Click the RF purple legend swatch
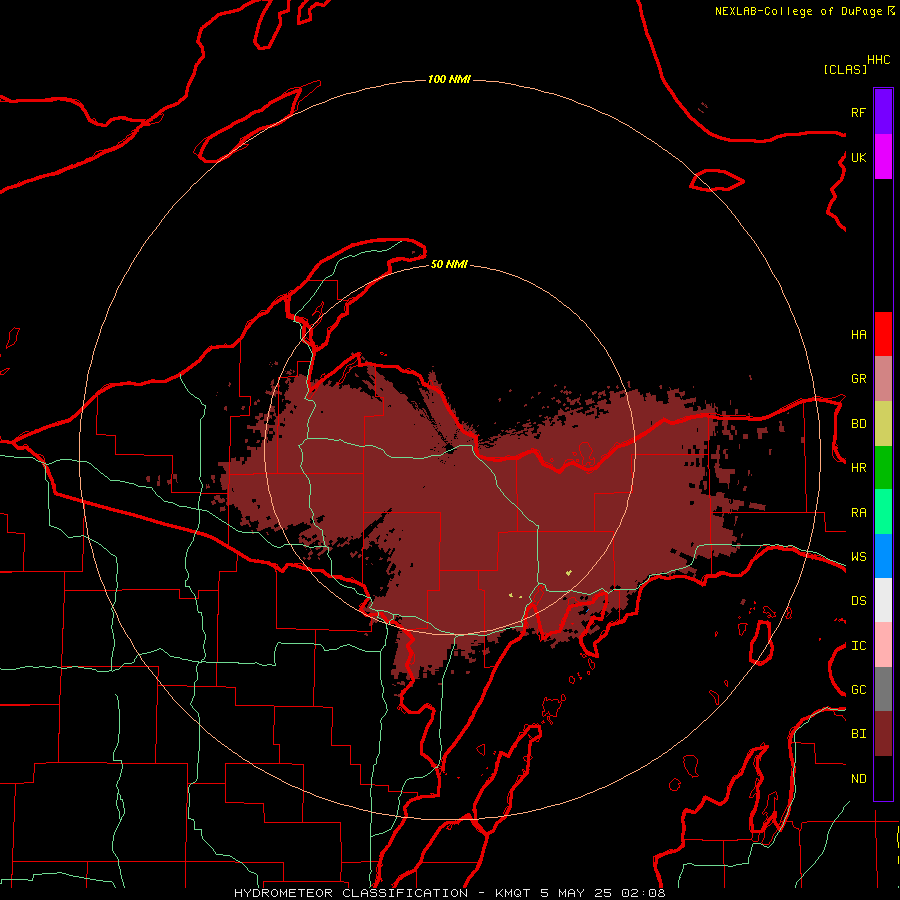The image size is (900, 900). coord(883,111)
